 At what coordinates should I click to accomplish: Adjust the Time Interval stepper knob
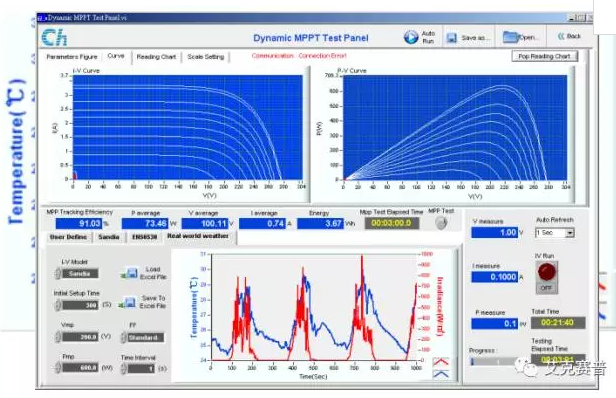pyautogui.click(x=124, y=369)
